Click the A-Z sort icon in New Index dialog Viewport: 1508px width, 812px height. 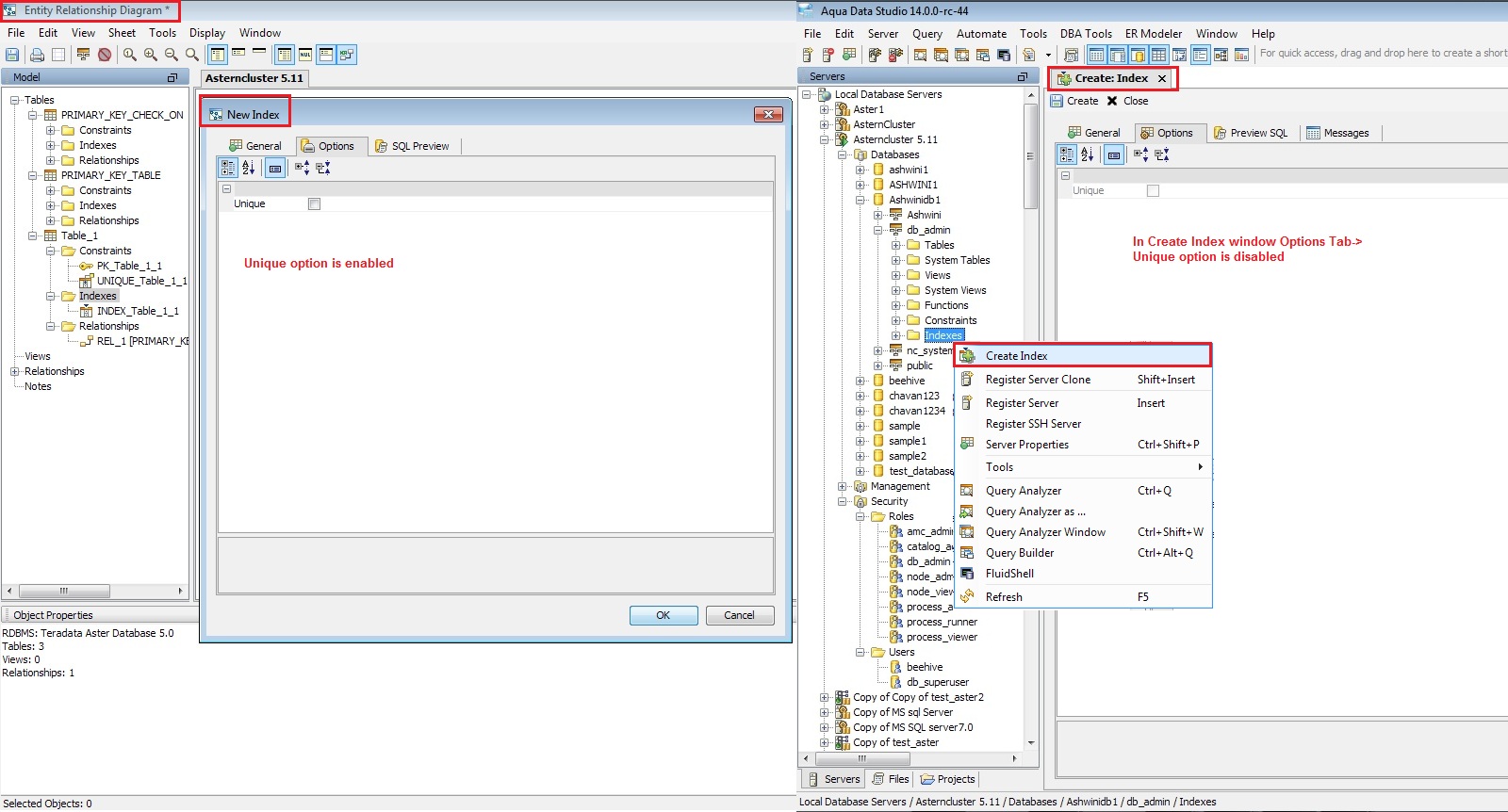pos(249,168)
